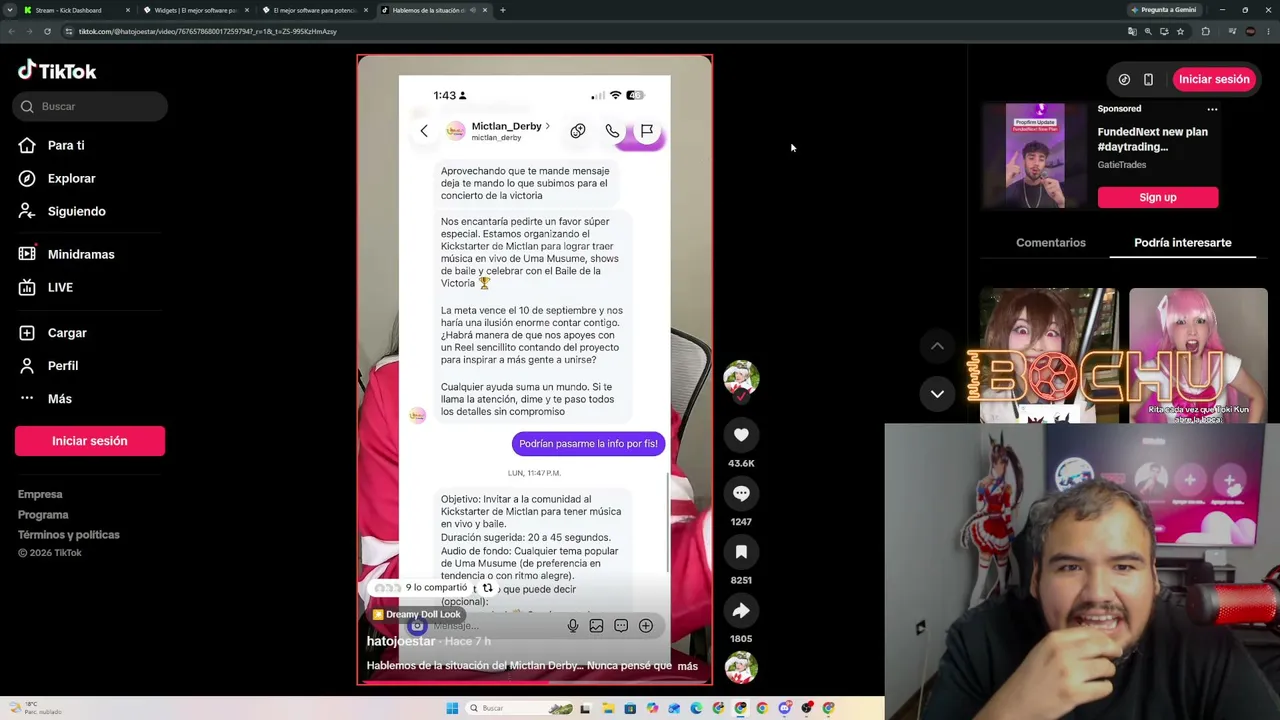Open the pink-haired cosplay recommended video thumbnail

tap(1198, 356)
